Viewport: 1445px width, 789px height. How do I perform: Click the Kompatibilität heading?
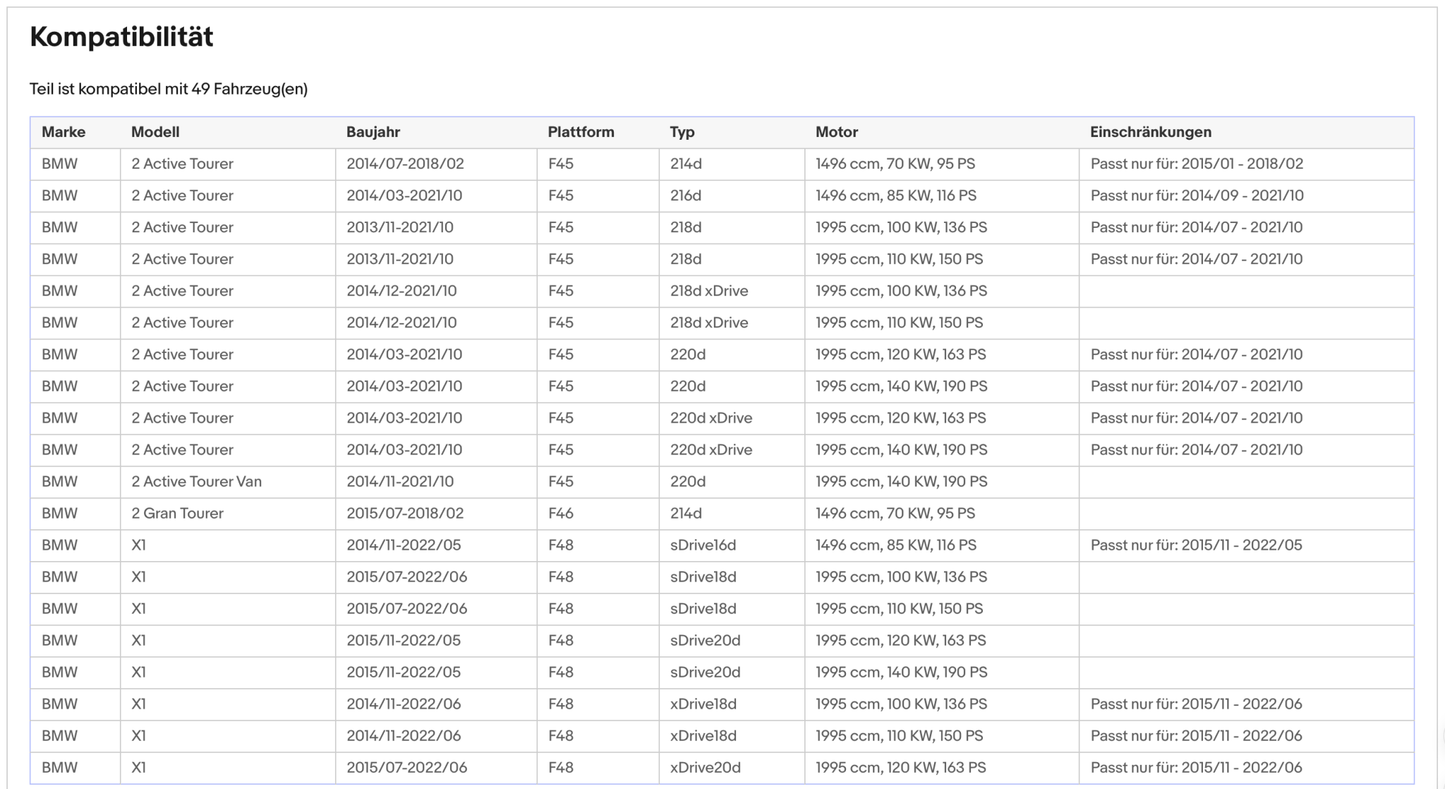point(121,37)
